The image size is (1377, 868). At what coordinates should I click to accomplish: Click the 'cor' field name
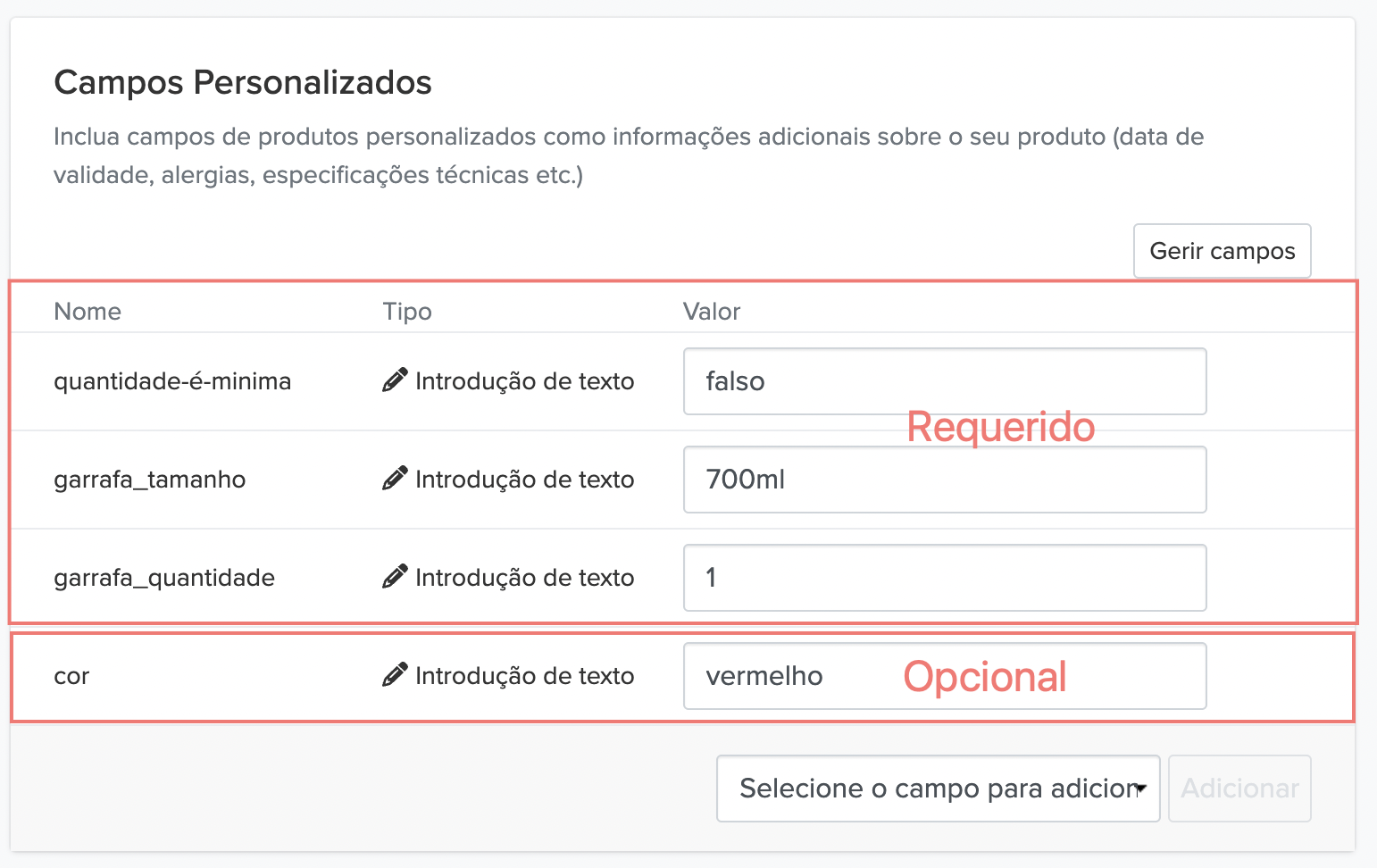(71, 676)
